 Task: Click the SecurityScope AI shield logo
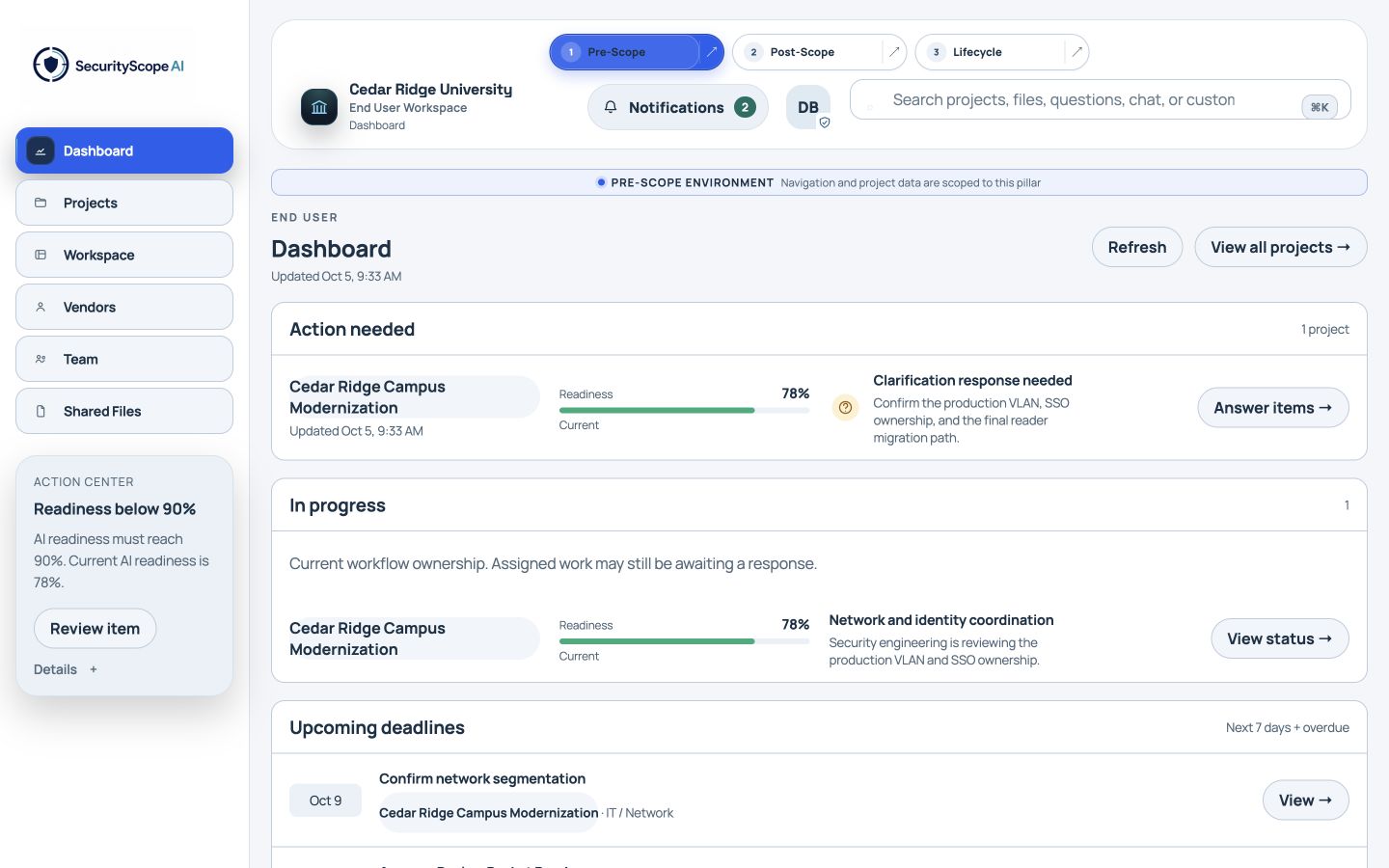(51, 65)
